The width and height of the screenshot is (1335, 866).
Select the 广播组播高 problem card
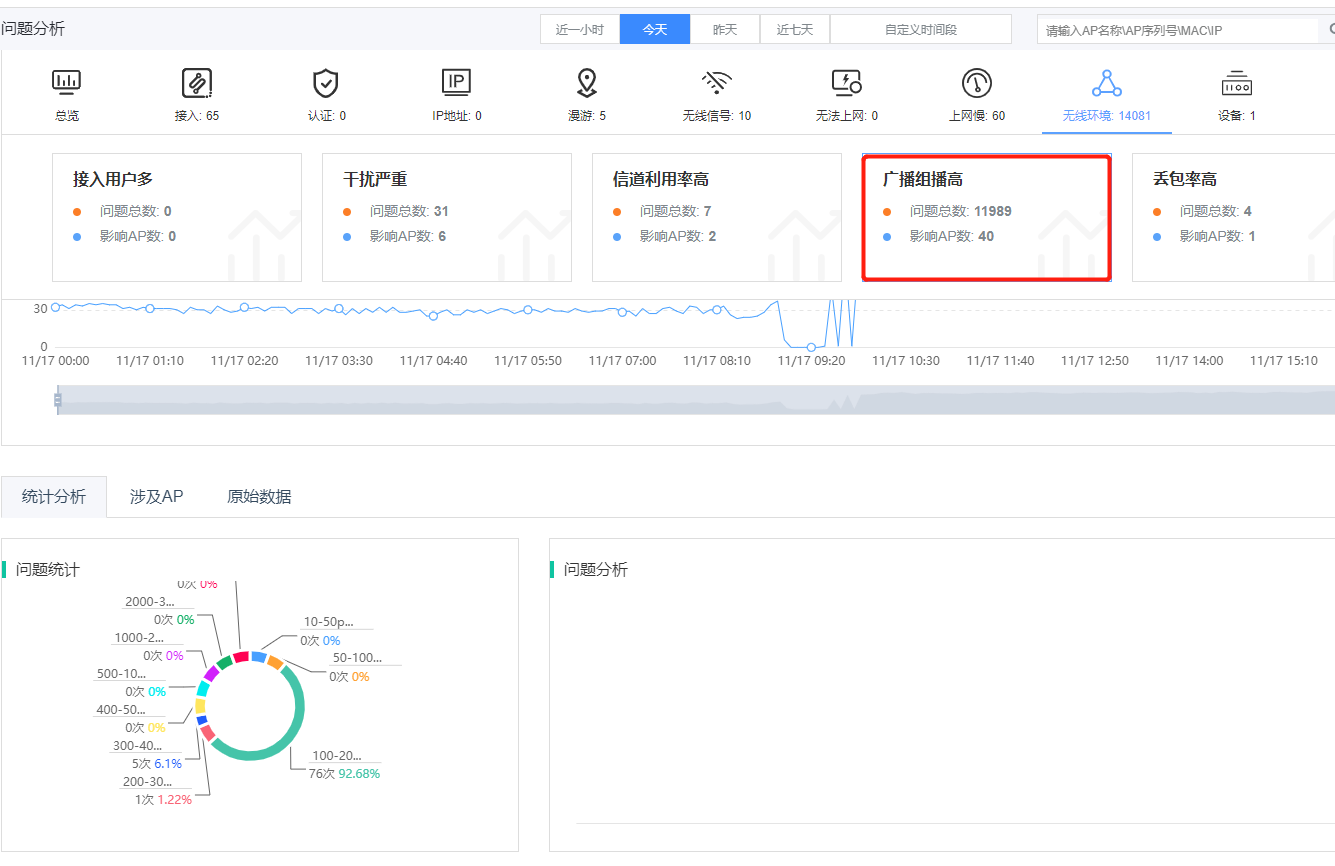click(x=987, y=217)
